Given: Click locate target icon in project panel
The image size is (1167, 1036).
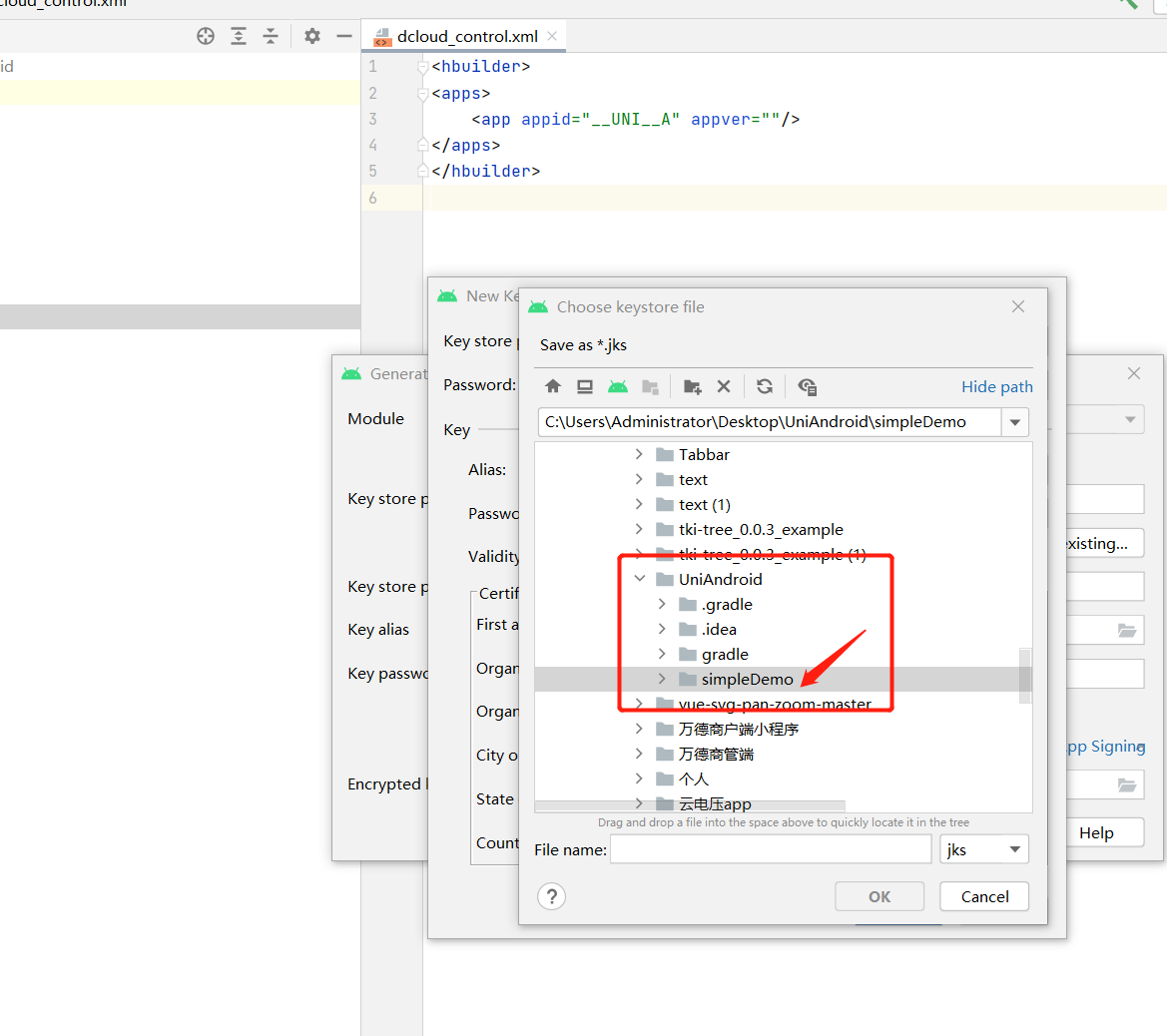Looking at the screenshot, I should tap(206, 36).
